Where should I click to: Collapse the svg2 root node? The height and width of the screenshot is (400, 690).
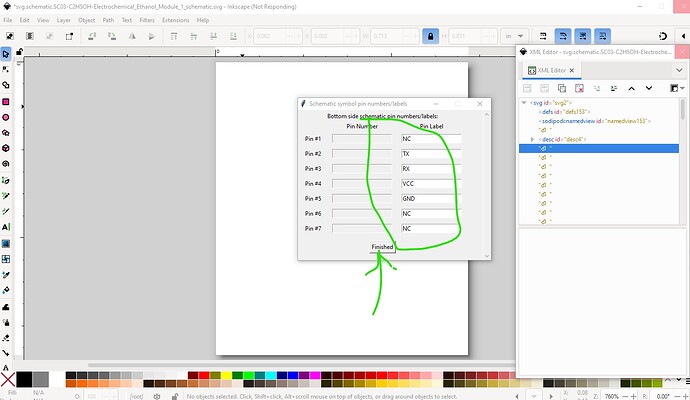click(524, 102)
